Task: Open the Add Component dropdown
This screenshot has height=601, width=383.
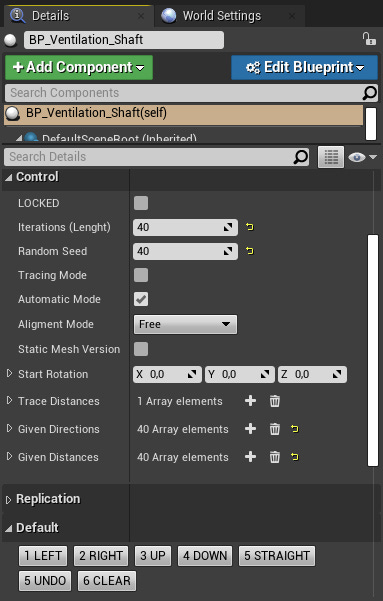Action: coord(79,67)
